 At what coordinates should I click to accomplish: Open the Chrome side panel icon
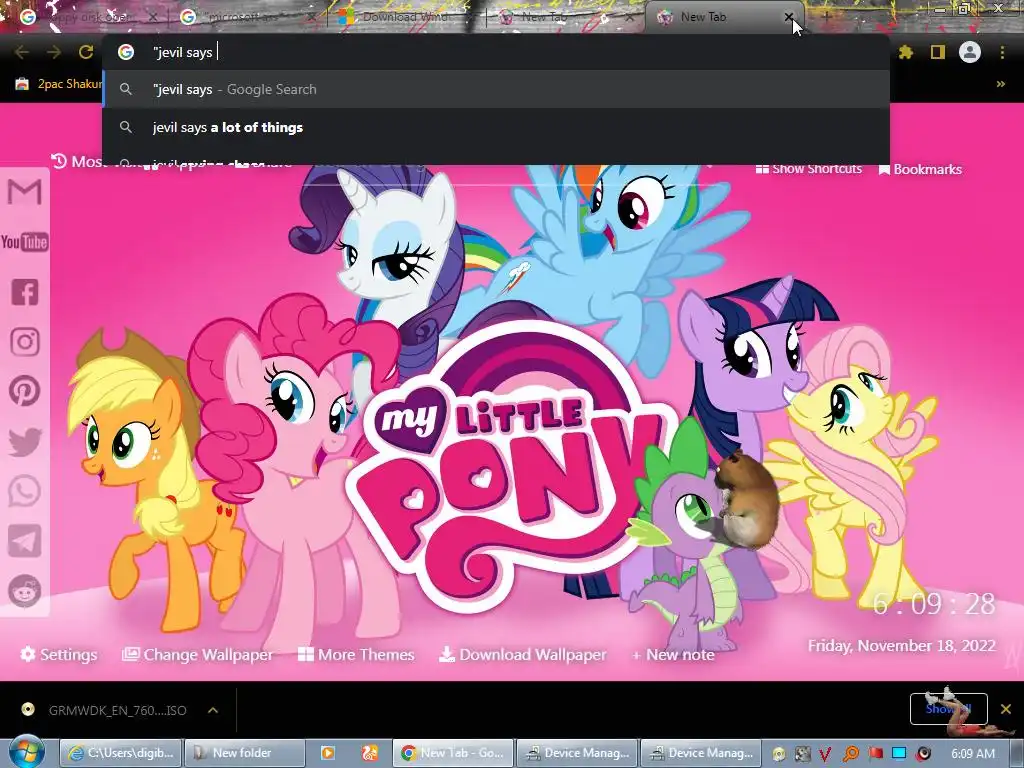tap(938, 52)
